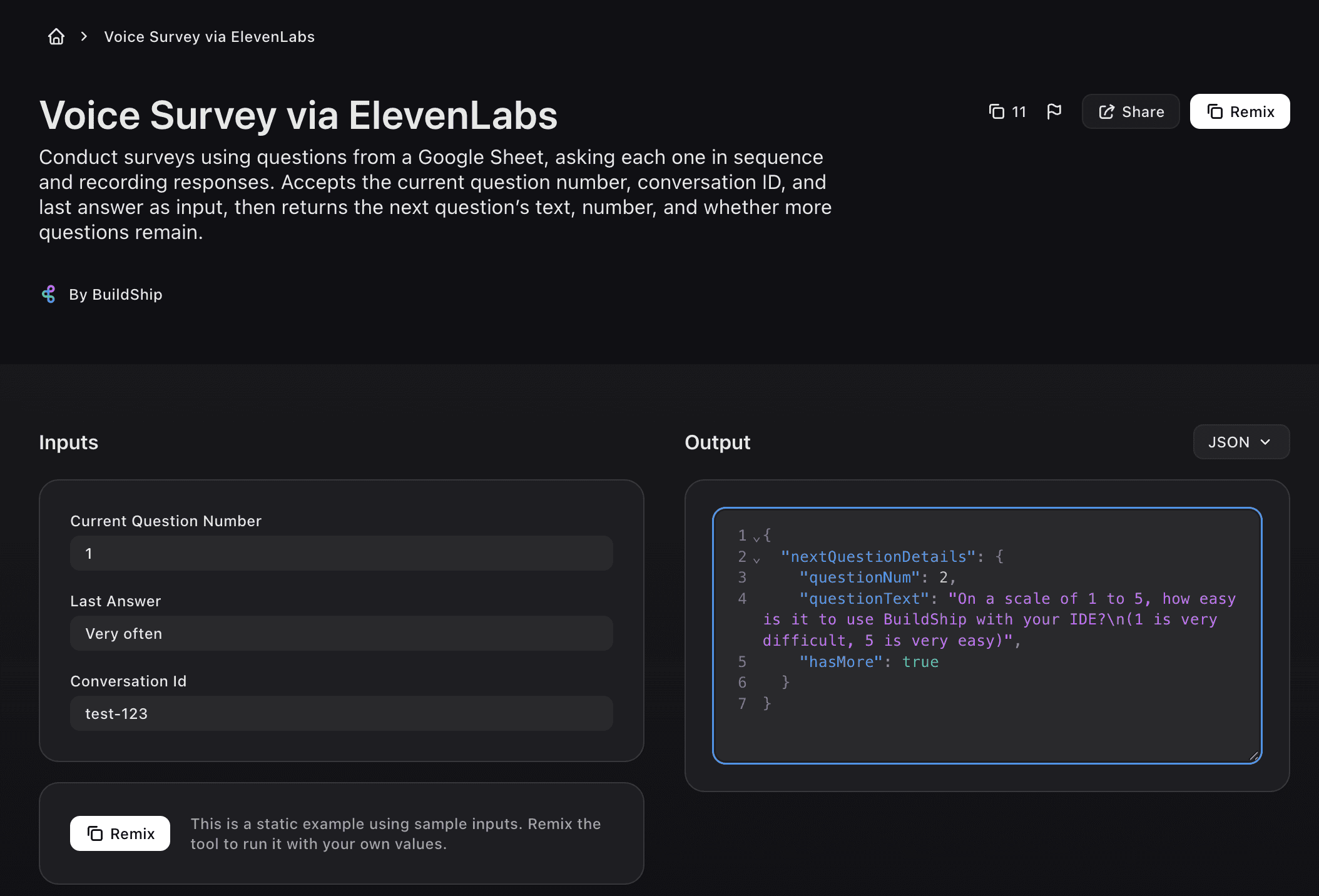Go to home via breadcrumb house icon

pyautogui.click(x=56, y=37)
